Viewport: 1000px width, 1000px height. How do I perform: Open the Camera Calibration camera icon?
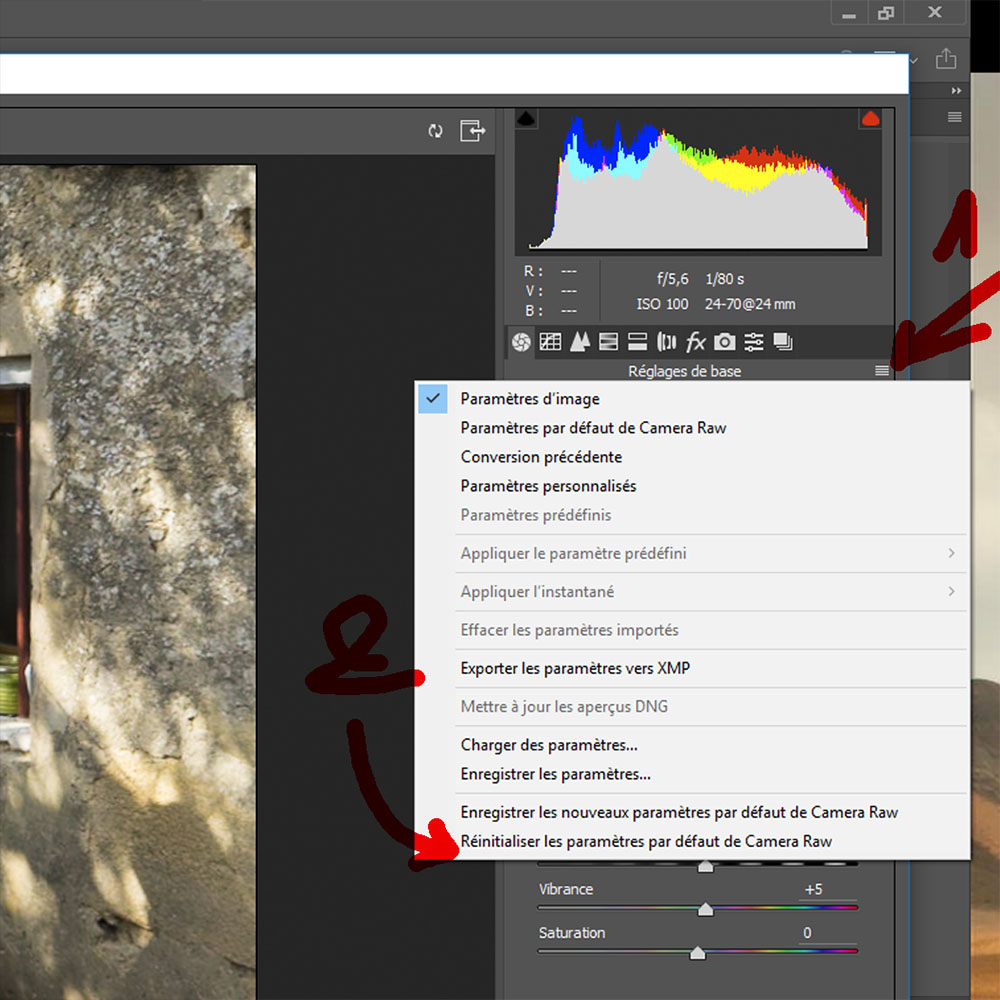tap(725, 342)
